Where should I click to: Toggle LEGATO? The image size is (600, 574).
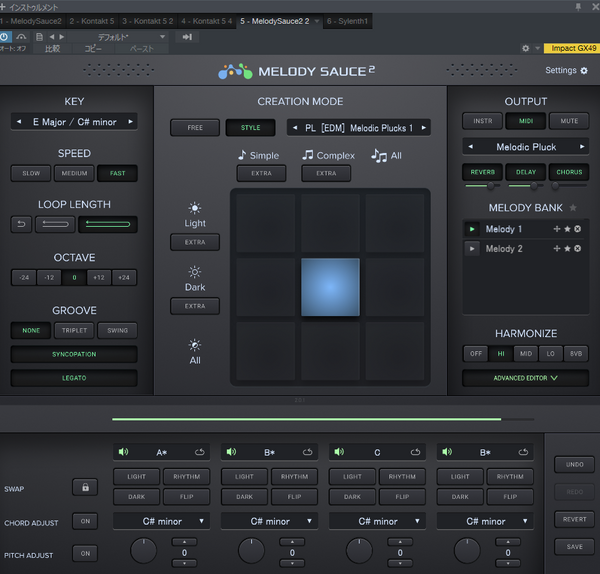pos(74,378)
